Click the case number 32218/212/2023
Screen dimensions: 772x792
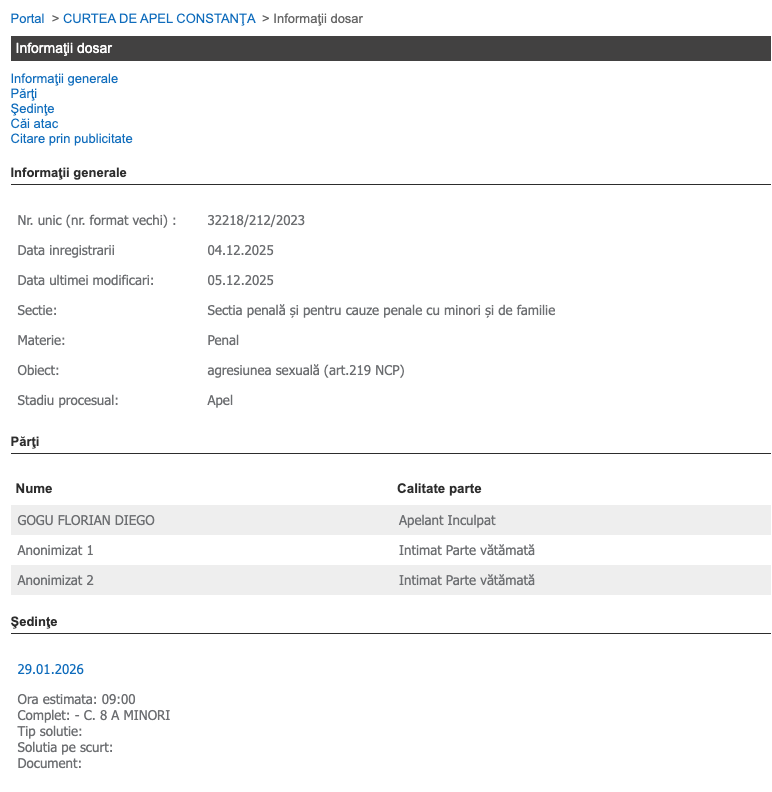256,220
